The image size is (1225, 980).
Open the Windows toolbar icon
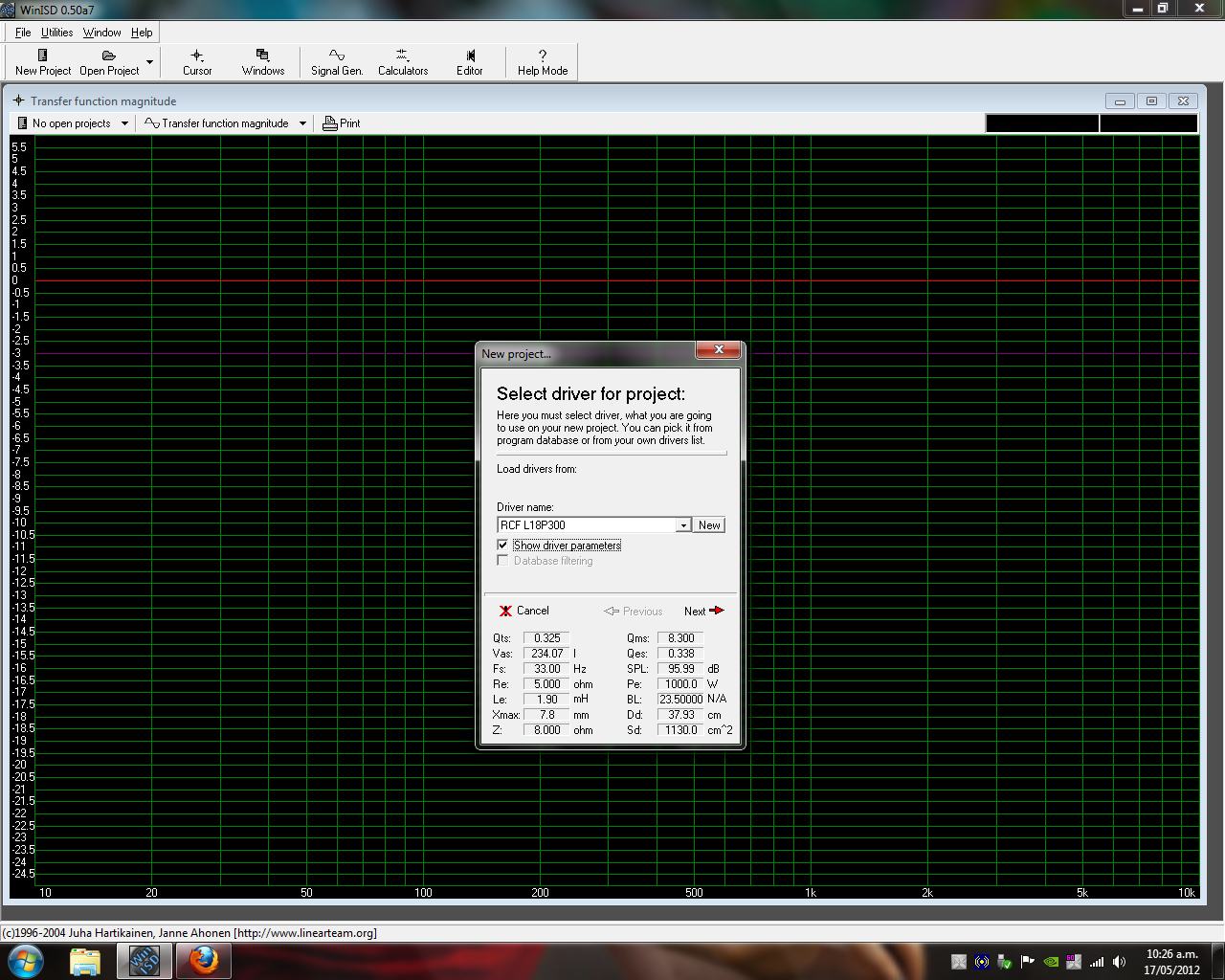point(262,56)
